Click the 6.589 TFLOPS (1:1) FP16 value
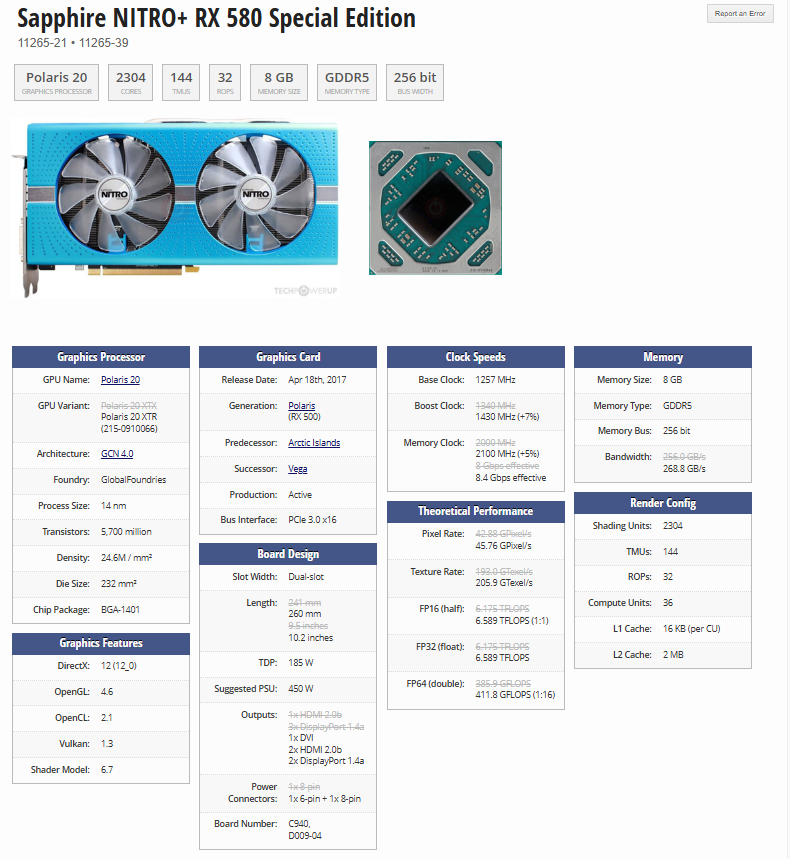The image size is (790, 859). pyautogui.click(x=512, y=621)
